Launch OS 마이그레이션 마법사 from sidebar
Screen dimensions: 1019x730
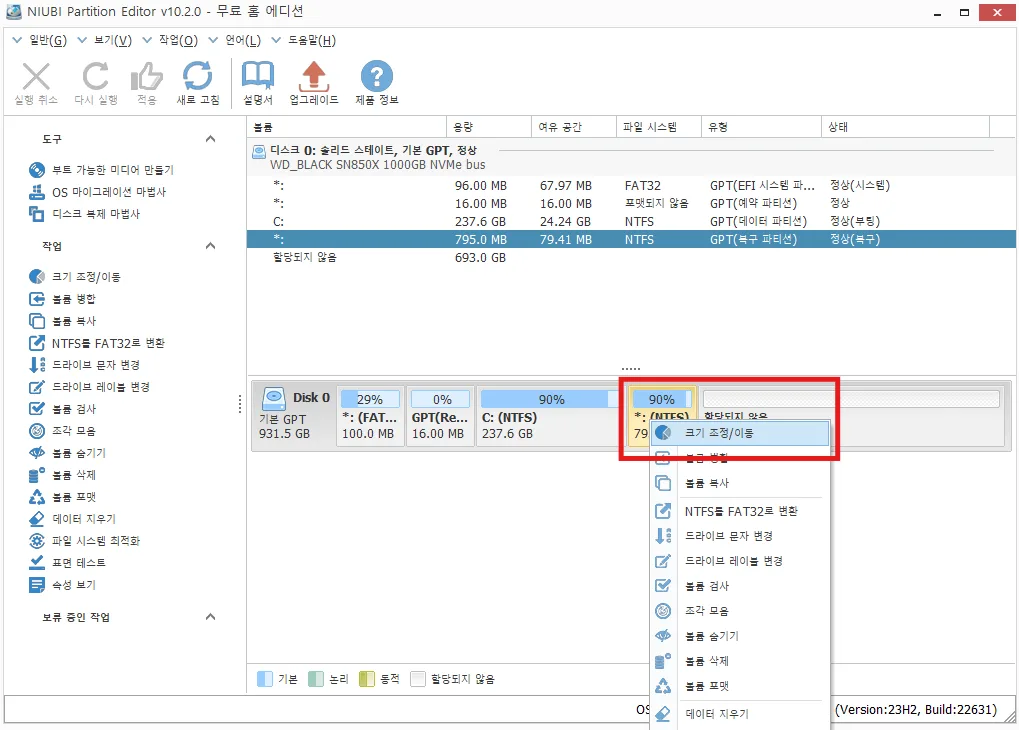point(97,192)
